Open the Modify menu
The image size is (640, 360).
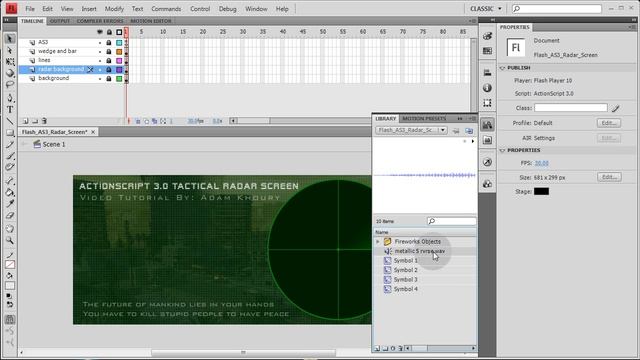tap(114, 9)
